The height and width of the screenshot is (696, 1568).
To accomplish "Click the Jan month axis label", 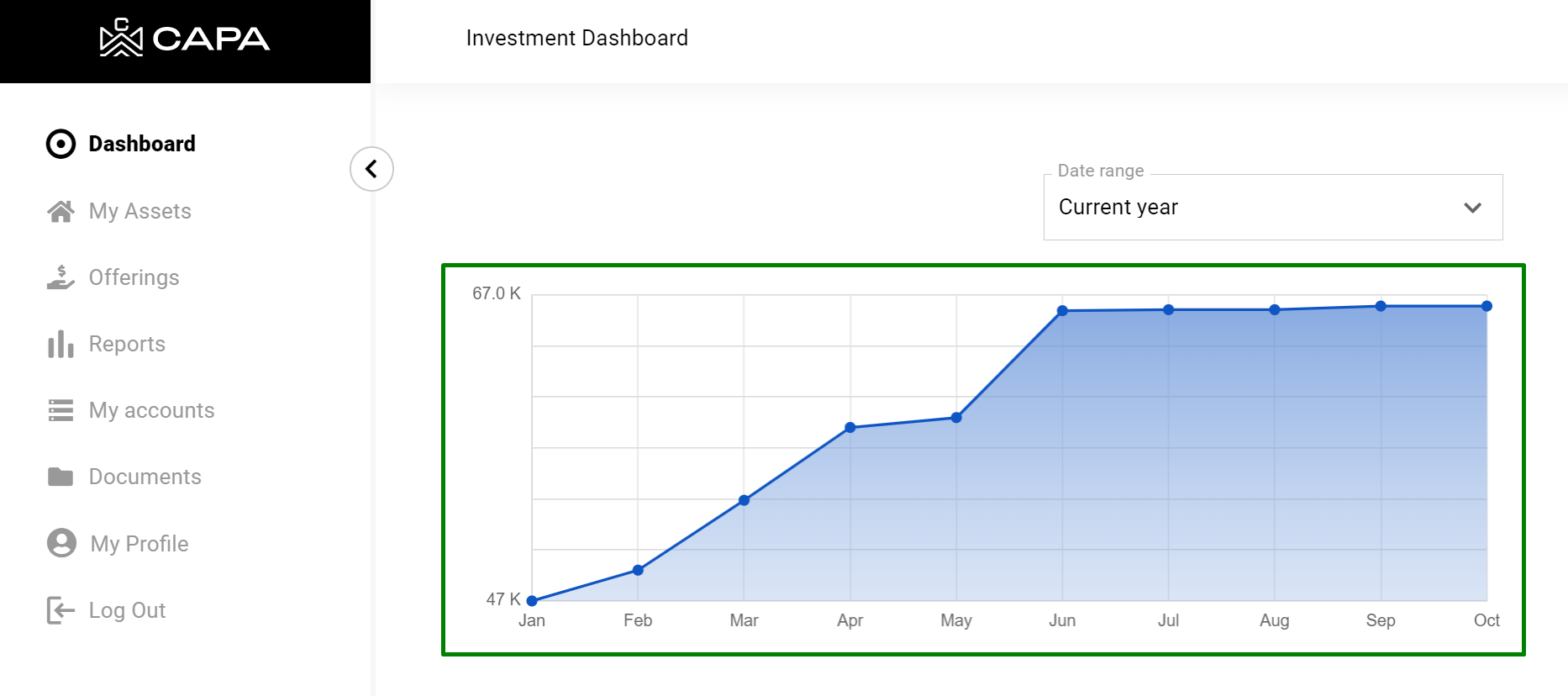I will point(532,620).
